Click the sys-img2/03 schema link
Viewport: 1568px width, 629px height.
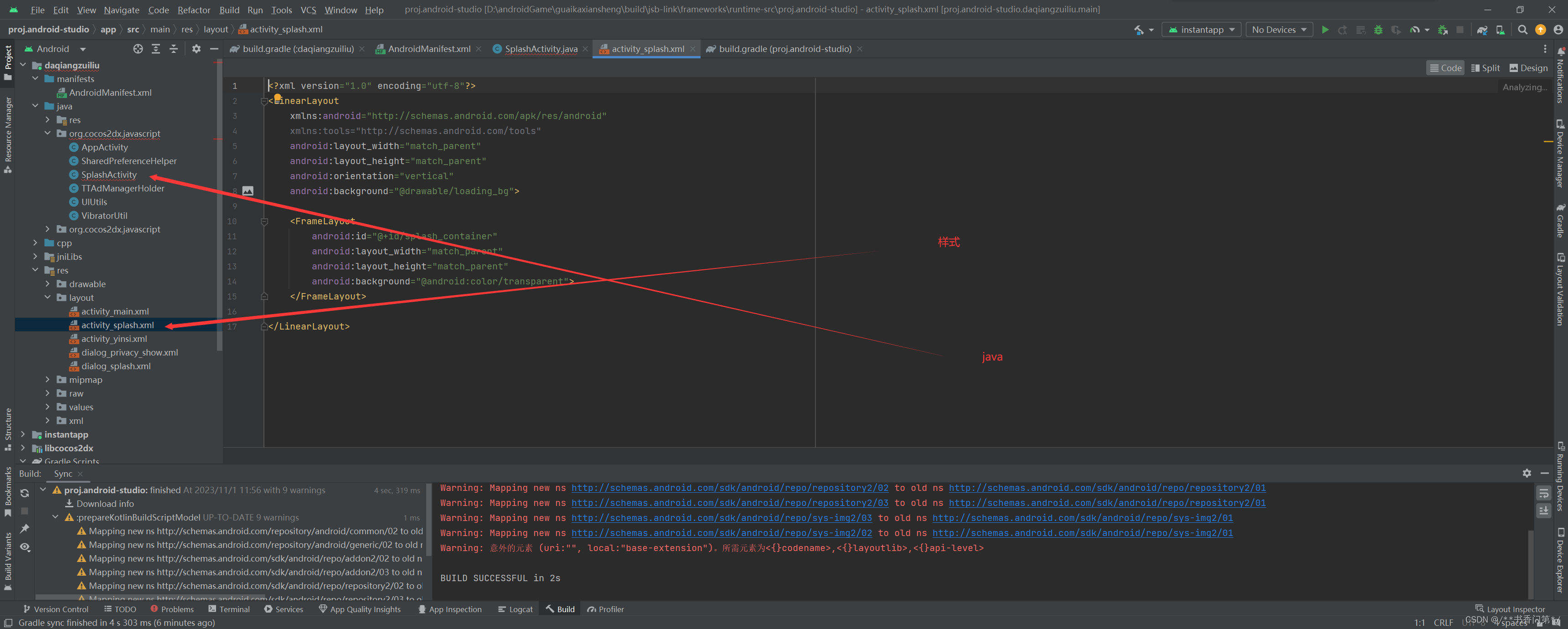pyautogui.click(x=721, y=518)
